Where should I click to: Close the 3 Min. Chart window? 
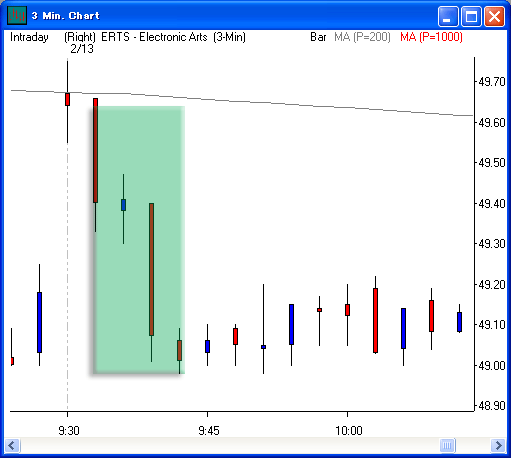pyautogui.click(x=494, y=16)
